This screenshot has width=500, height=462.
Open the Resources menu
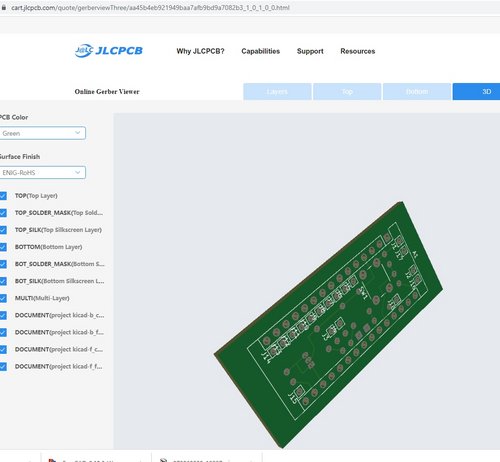[358, 51]
